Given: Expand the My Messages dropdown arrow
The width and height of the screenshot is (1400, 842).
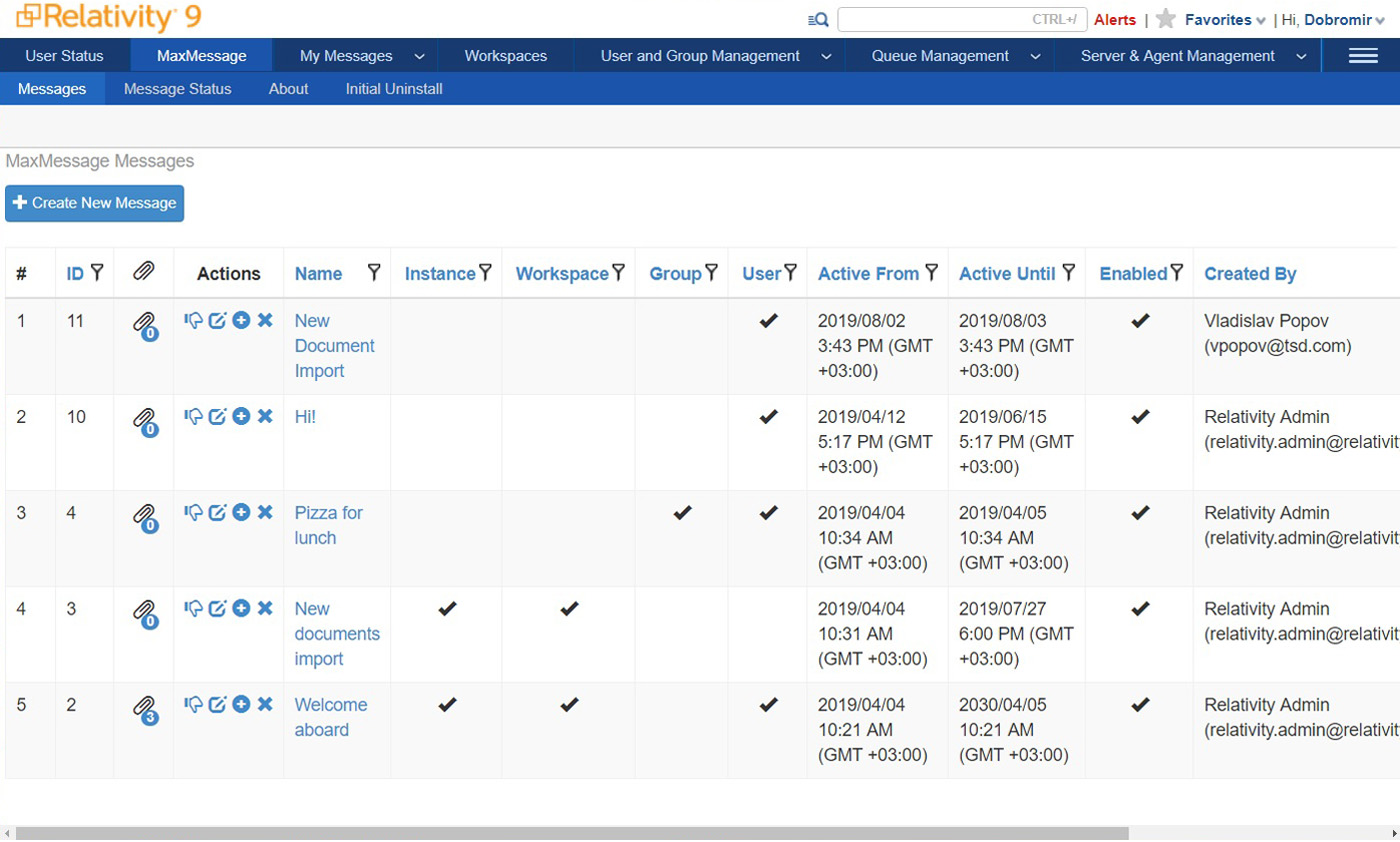Looking at the screenshot, I should 419,56.
